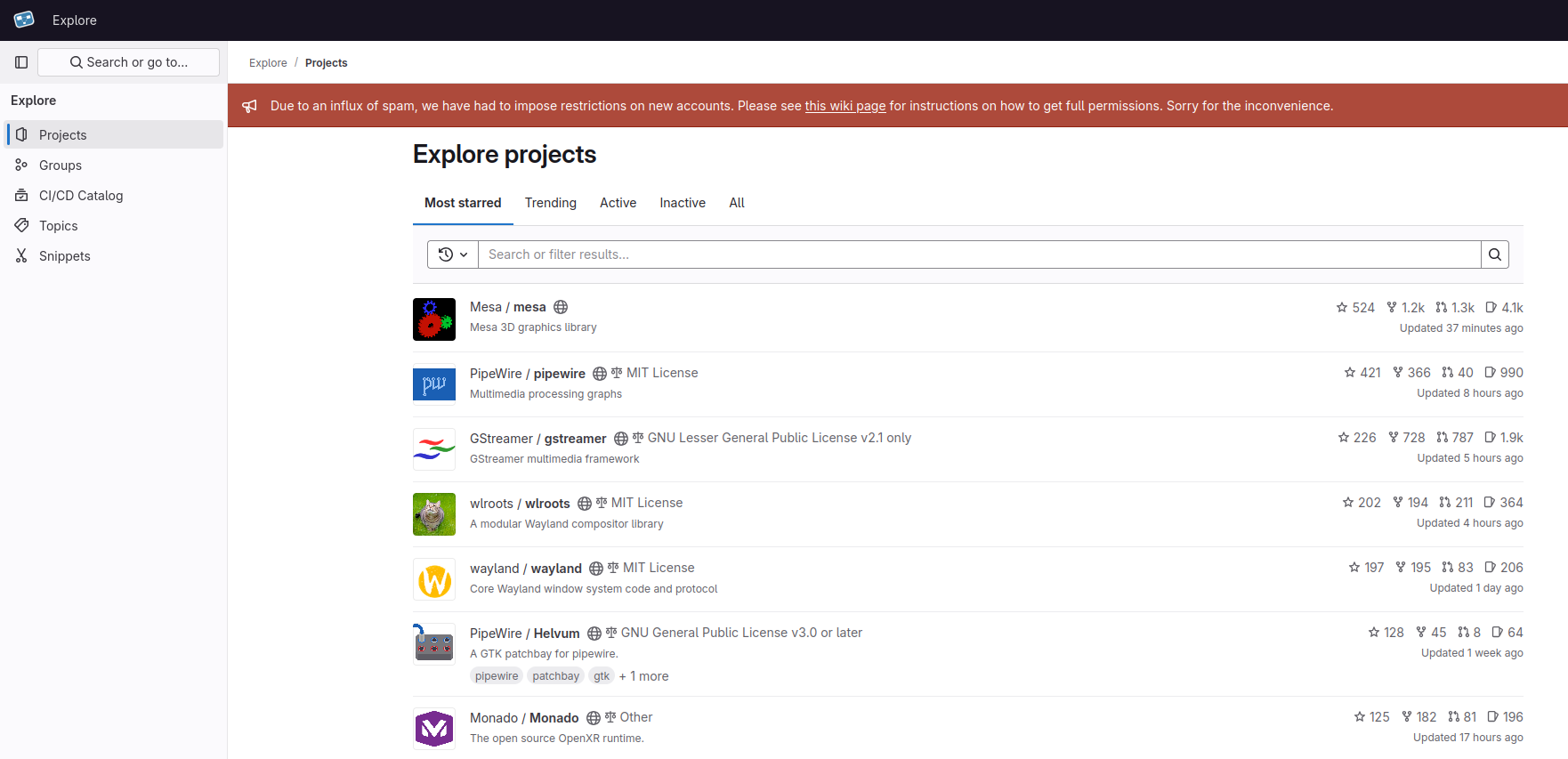Open the Mesa project avatar

tap(434, 319)
